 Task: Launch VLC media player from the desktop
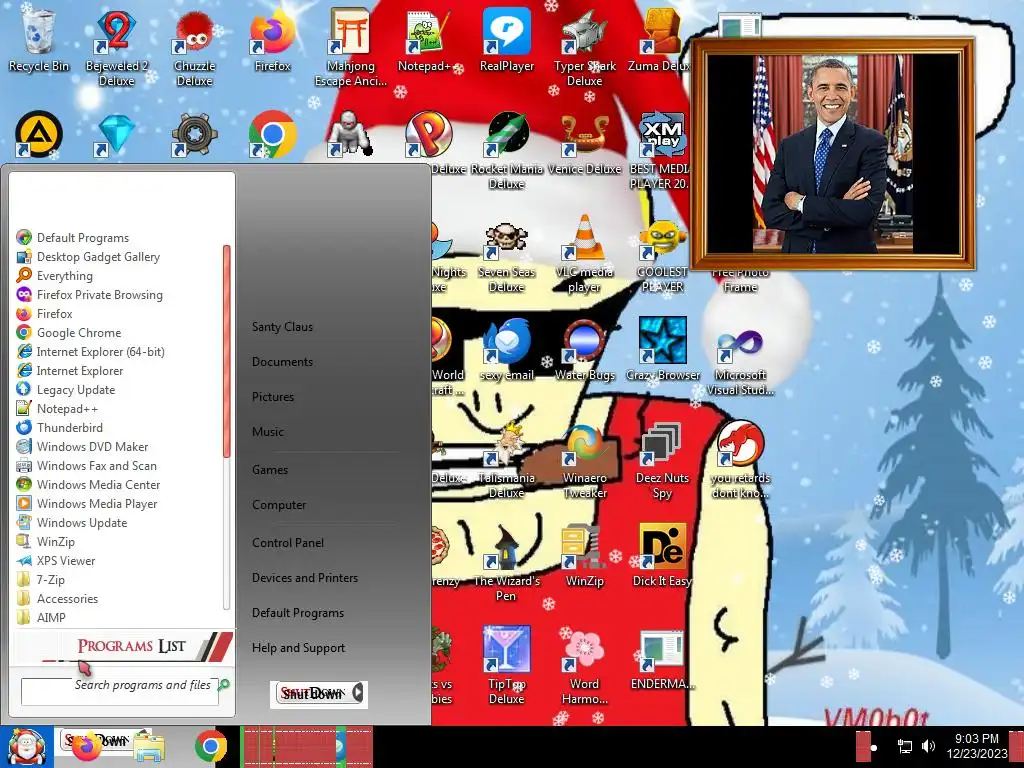pyautogui.click(x=584, y=252)
